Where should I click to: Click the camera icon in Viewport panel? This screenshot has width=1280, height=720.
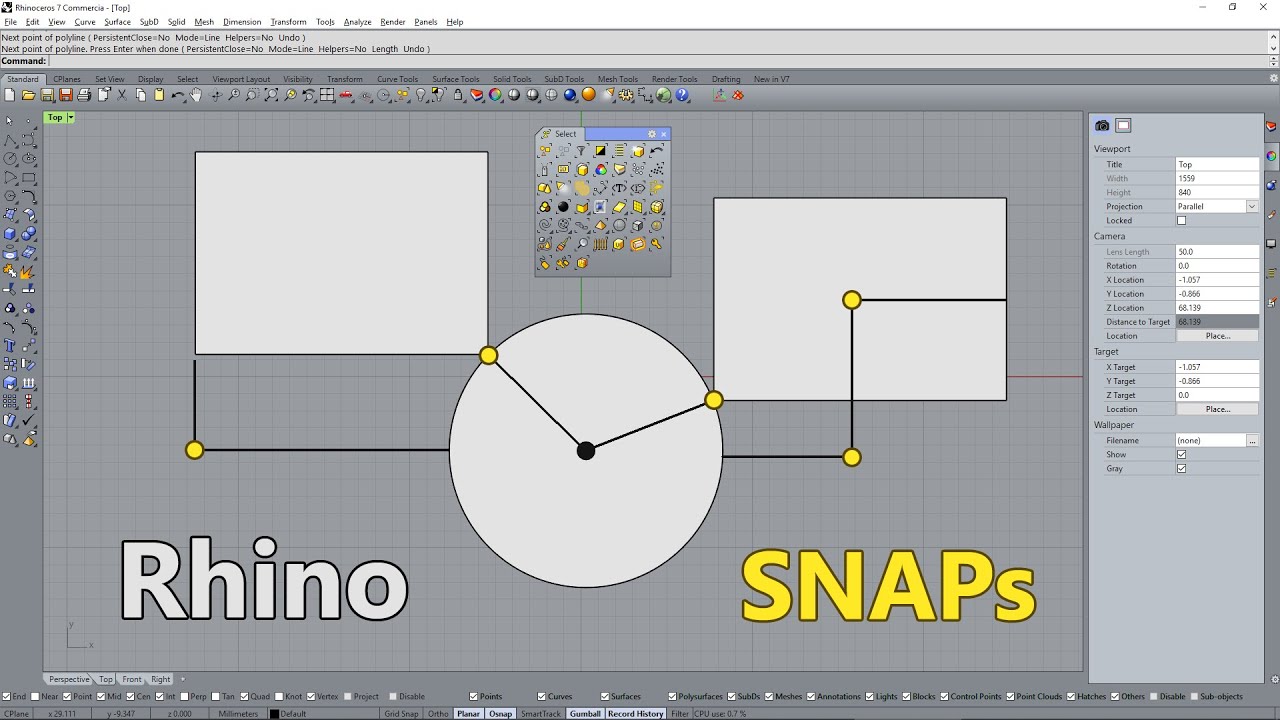point(1102,125)
